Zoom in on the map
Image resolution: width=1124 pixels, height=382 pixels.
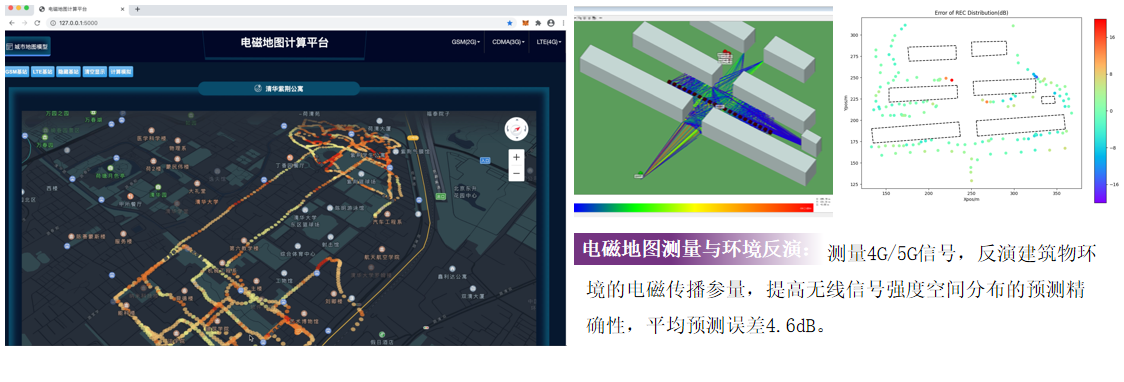tap(516, 157)
